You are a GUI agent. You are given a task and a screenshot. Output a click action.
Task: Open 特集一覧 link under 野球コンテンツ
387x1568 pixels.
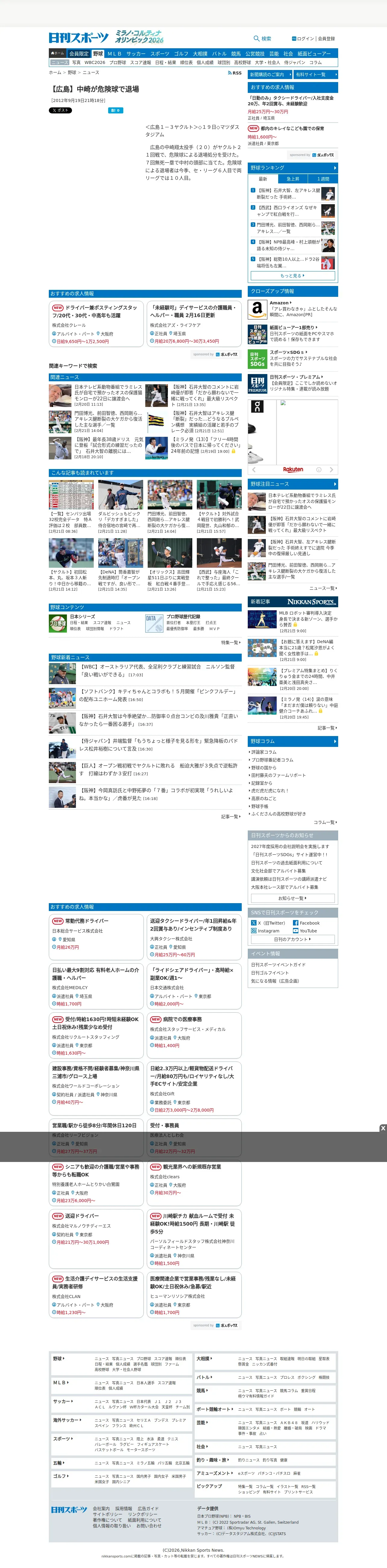coord(231,642)
